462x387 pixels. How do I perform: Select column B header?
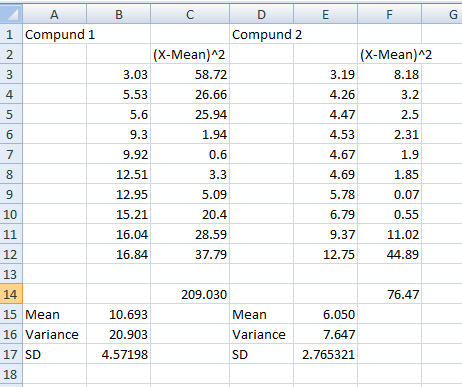(x=118, y=14)
